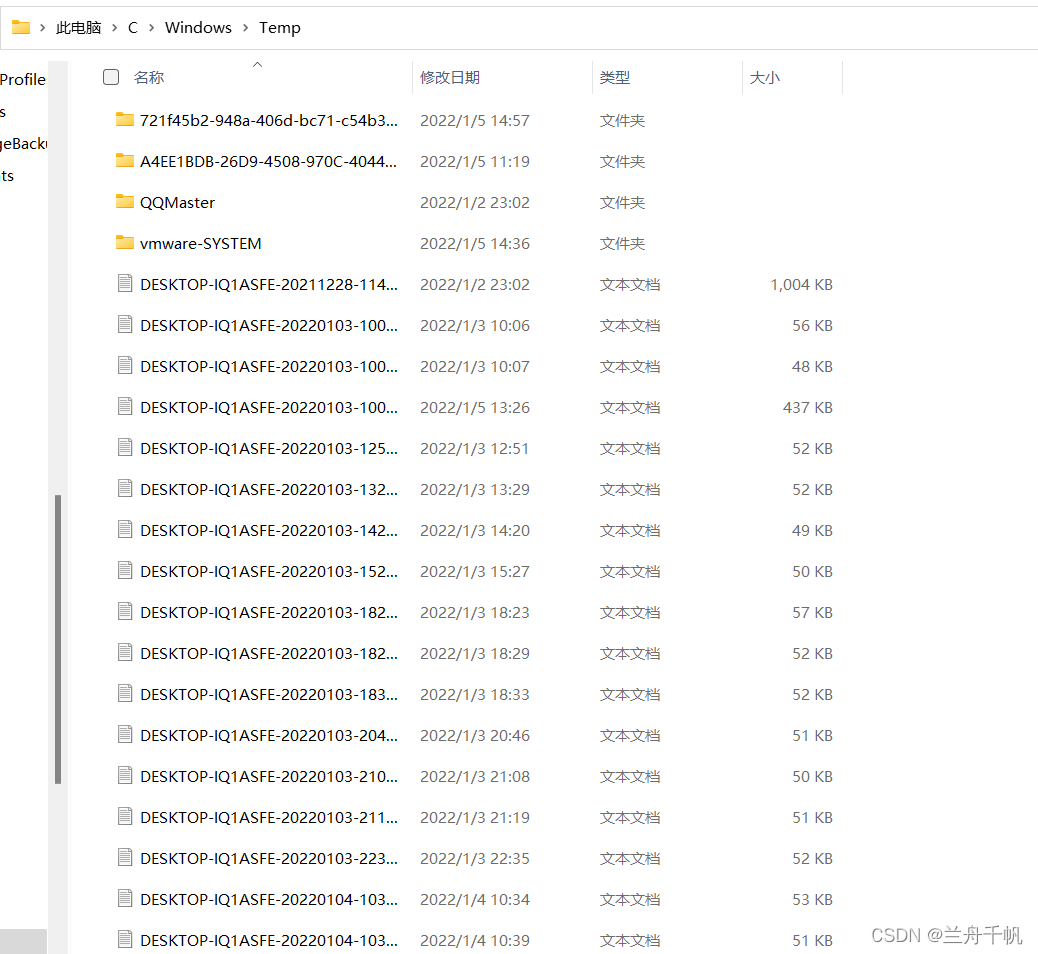Navigate to 此电脑 in breadcrumb
Image resolution: width=1038 pixels, height=954 pixels.
tap(78, 28)
